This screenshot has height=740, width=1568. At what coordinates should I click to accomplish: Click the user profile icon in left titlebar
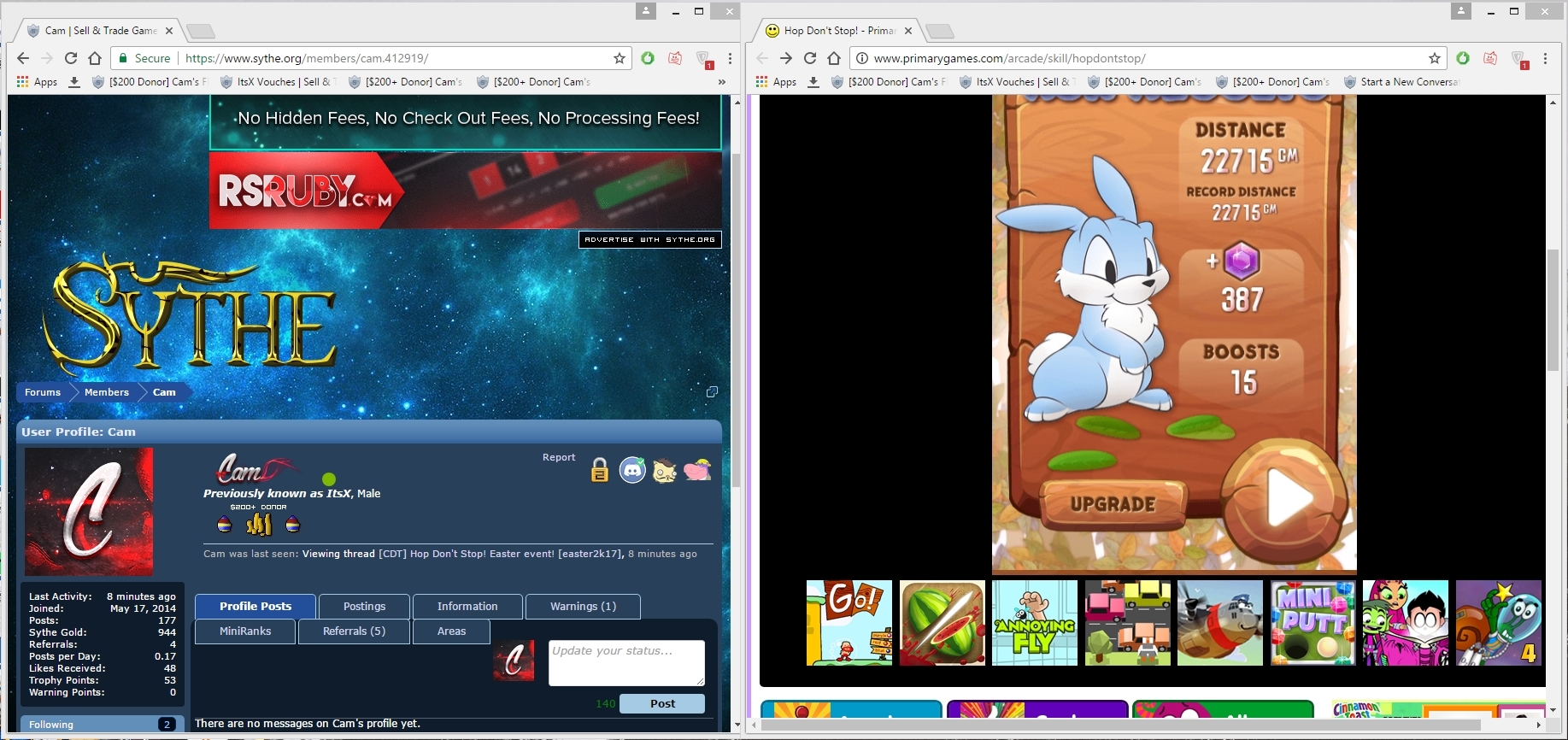coord(646,11)
